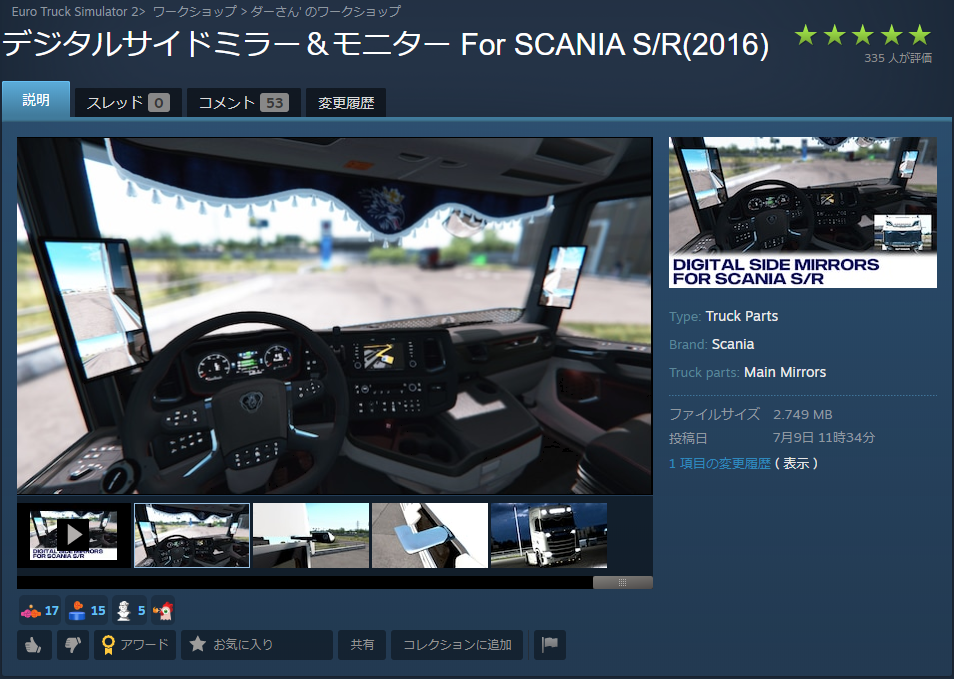
Task: Open the スレッド tab
Action: tap(128, 102)
